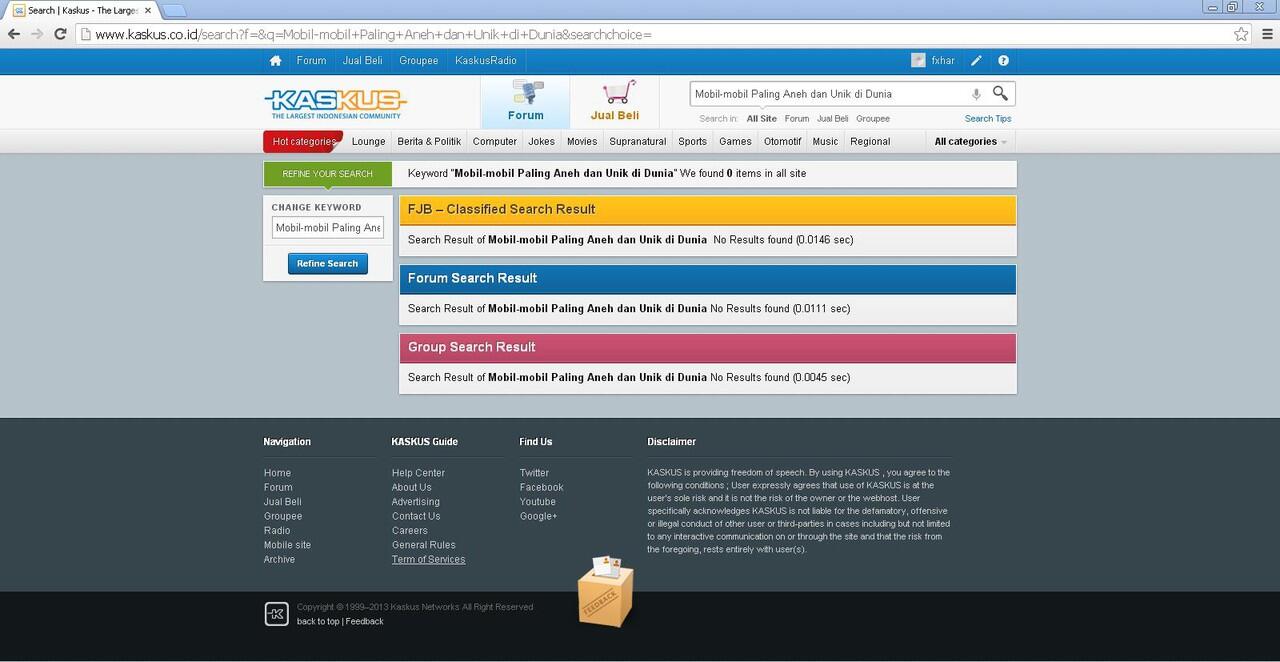The height and width of the screenshot is (662, 1280).
Task: Open footer Help Center link
Action: (418, 473)
